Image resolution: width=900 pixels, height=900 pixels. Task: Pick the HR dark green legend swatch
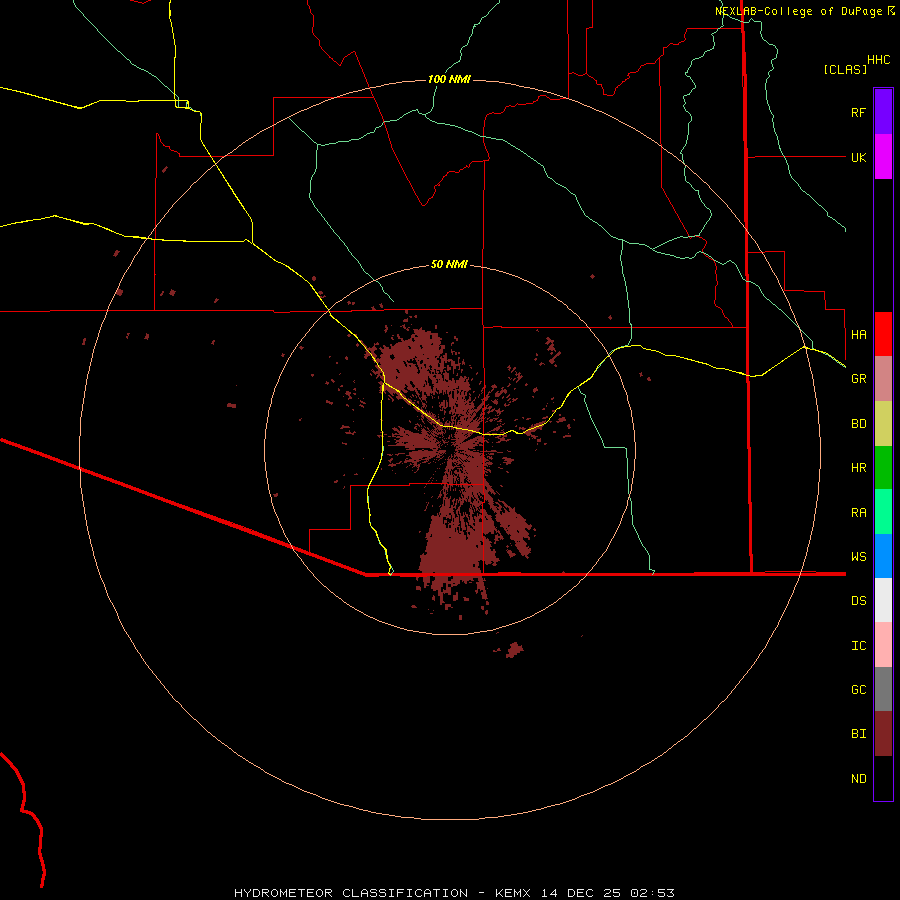tap(883, 468)
